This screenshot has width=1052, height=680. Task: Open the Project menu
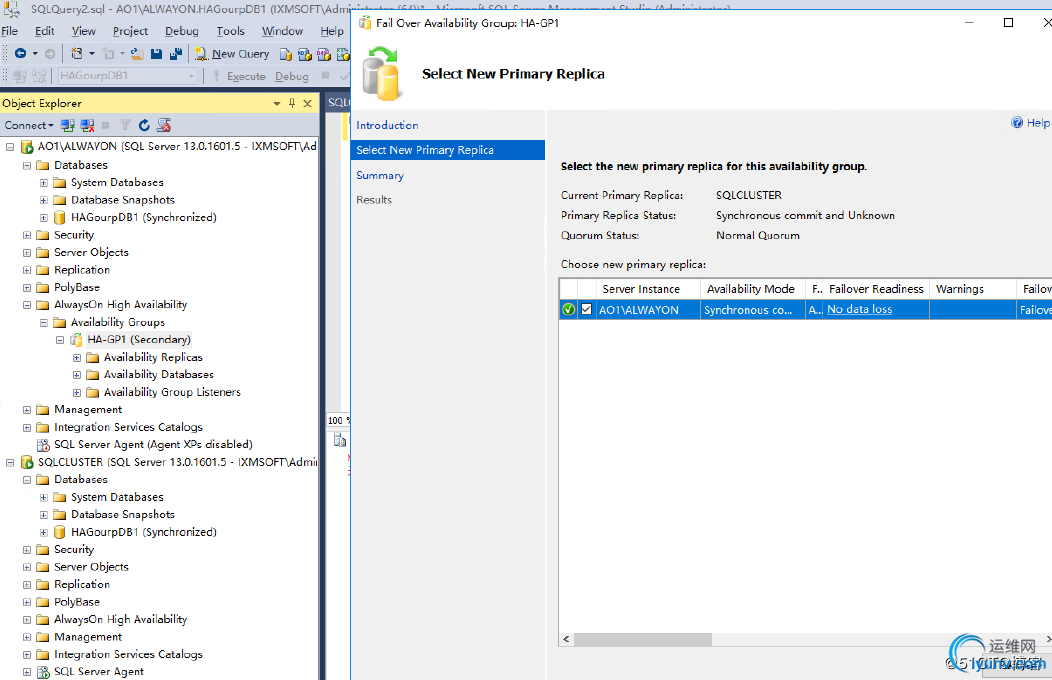point(130,31)
